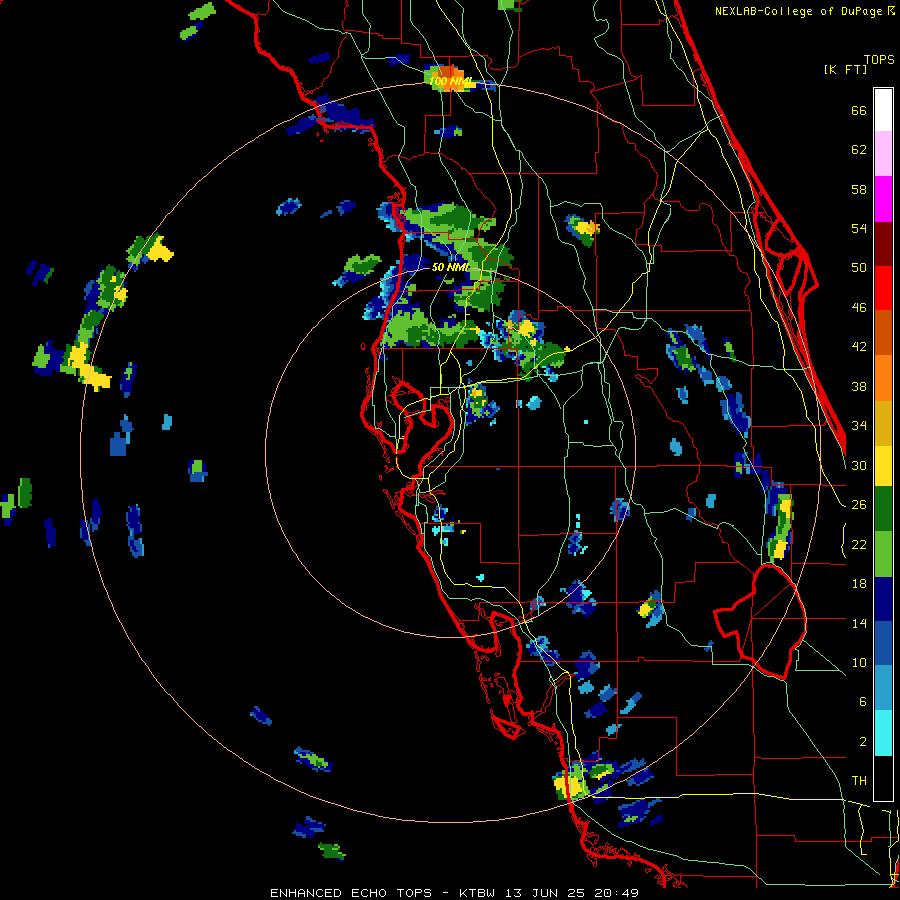Select the light pink legend swatch
Screen dimensions: 900x900
[x=883, y=153]
